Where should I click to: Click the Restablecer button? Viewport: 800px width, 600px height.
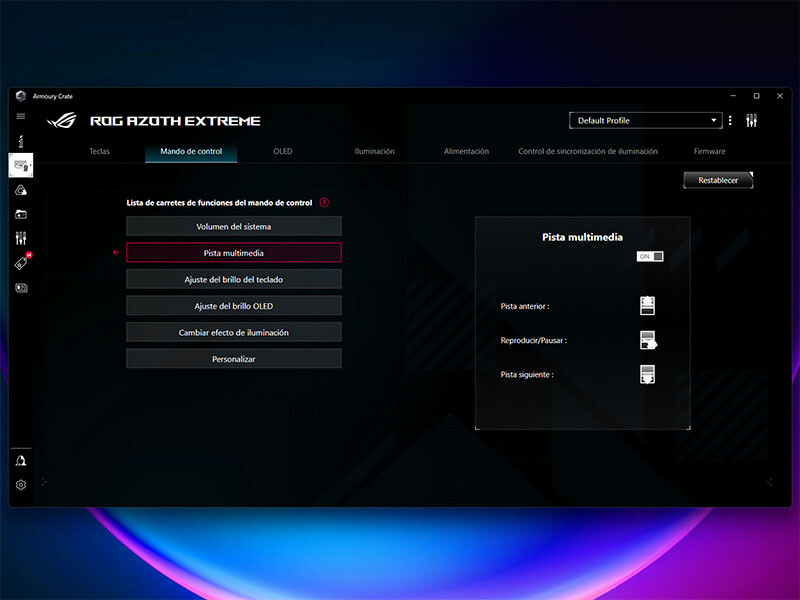718,180
